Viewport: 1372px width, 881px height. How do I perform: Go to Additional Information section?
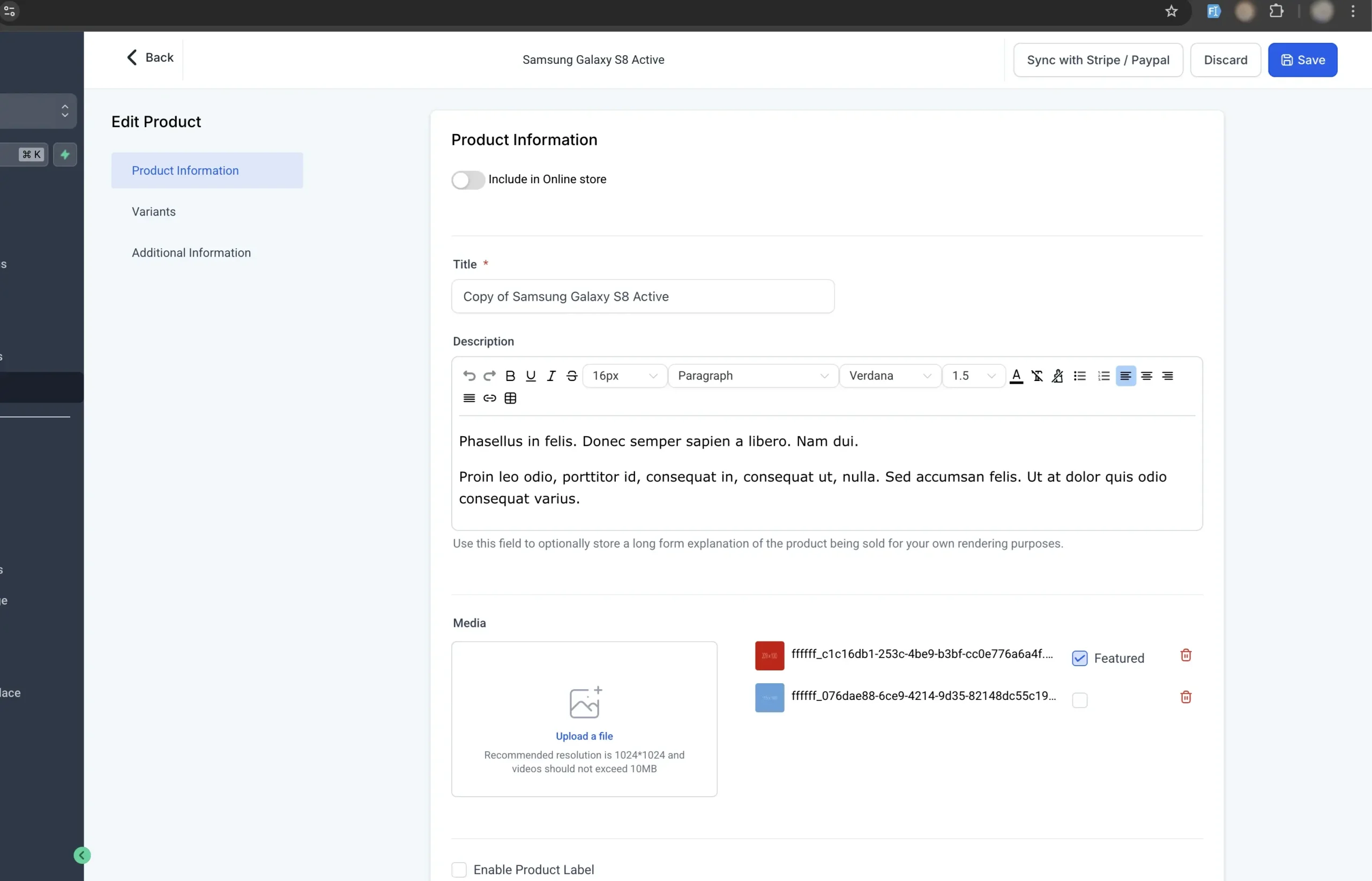[191, 253]
